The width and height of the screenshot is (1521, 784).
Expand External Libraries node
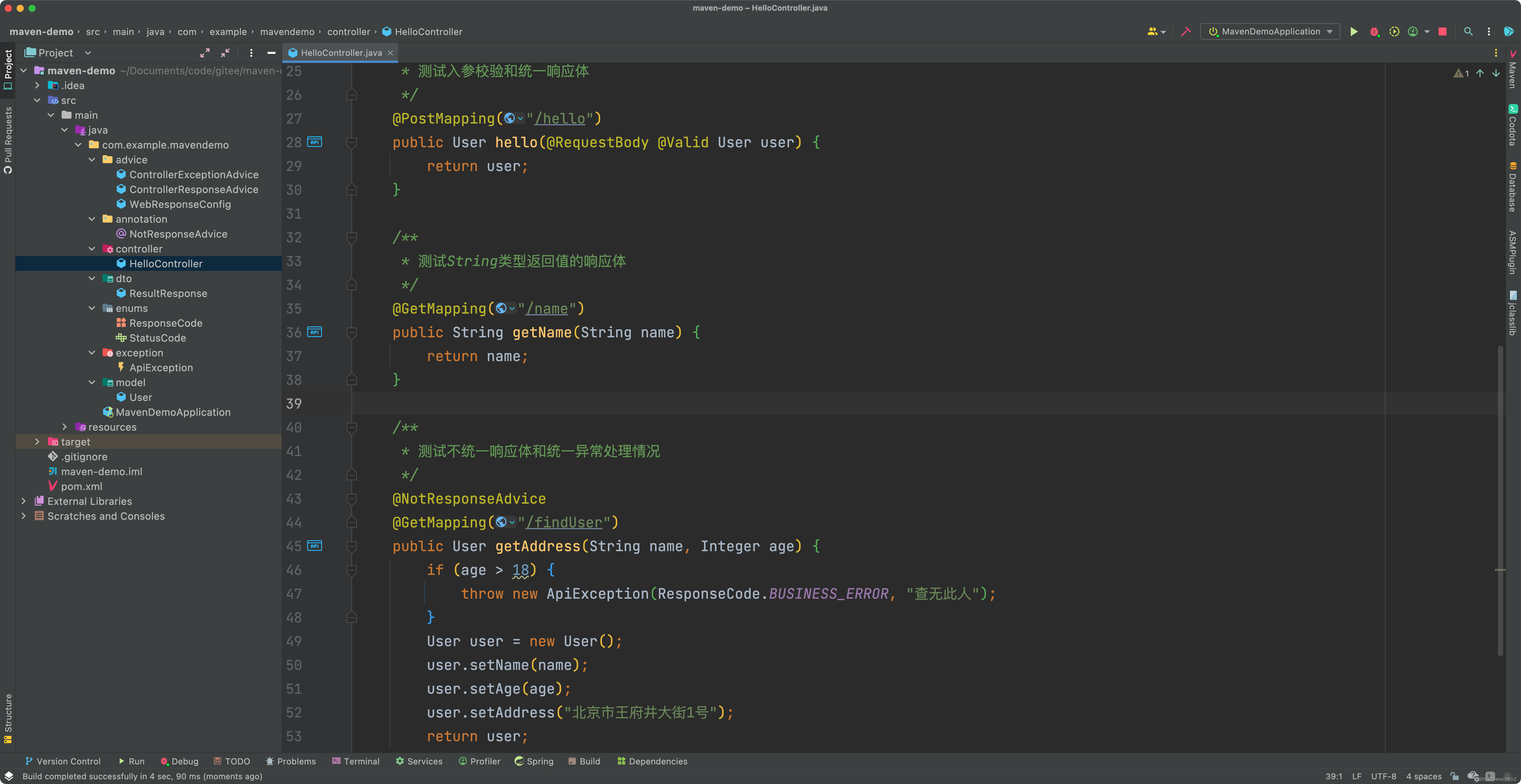[24, 501]
